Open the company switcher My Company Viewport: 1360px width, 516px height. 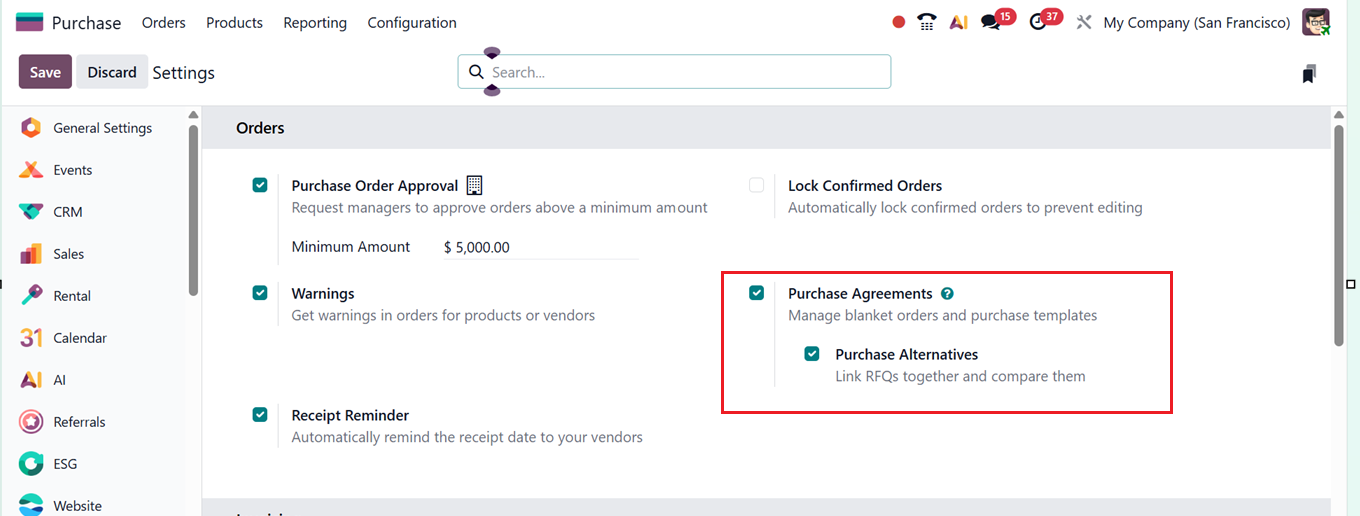(x=1196, y=22)
